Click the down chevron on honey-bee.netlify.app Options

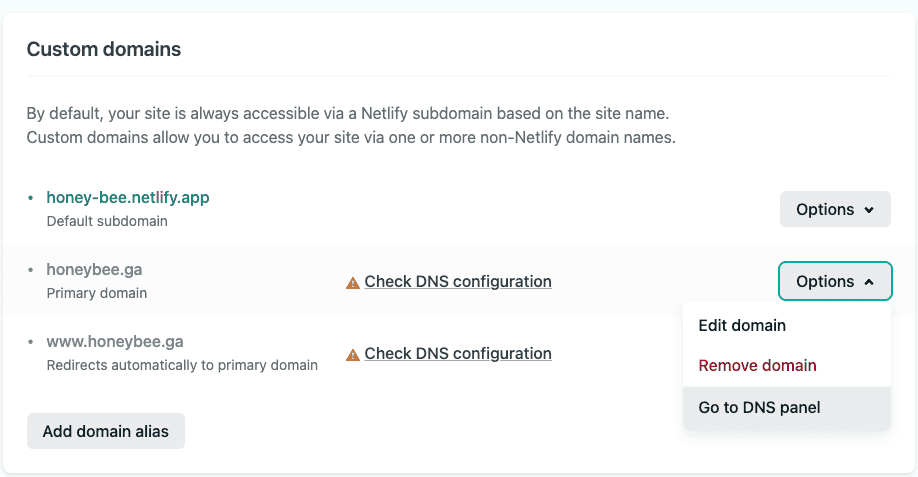point(869,210)
